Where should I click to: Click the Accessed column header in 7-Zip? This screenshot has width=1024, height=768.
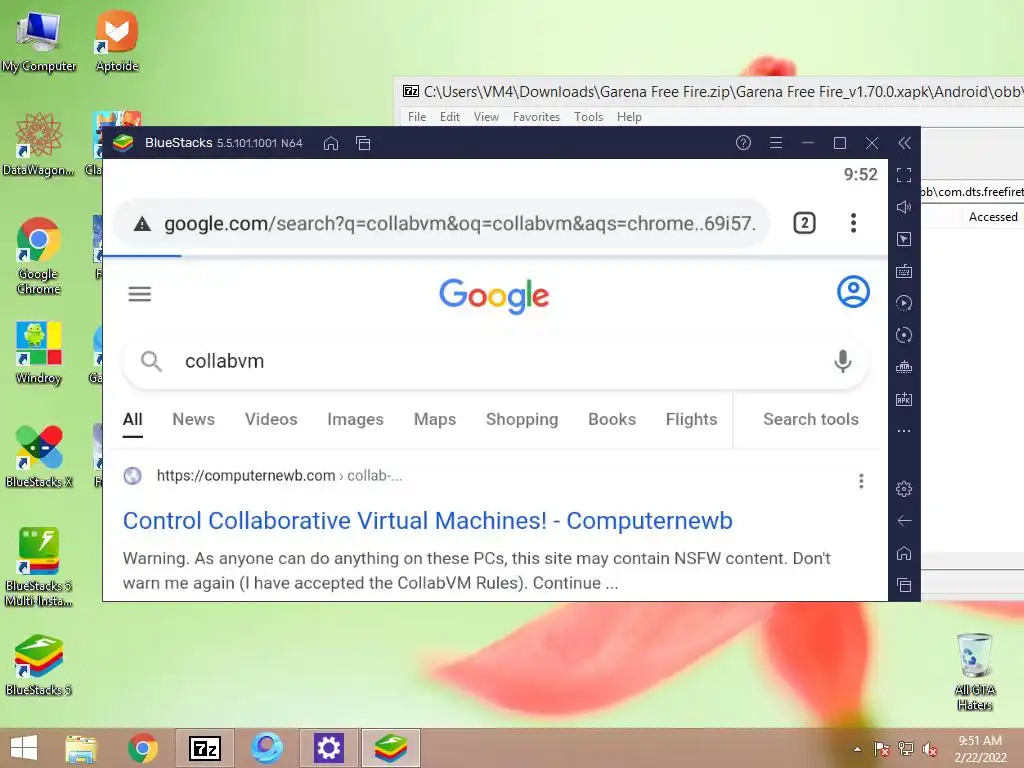coord(993,217)
